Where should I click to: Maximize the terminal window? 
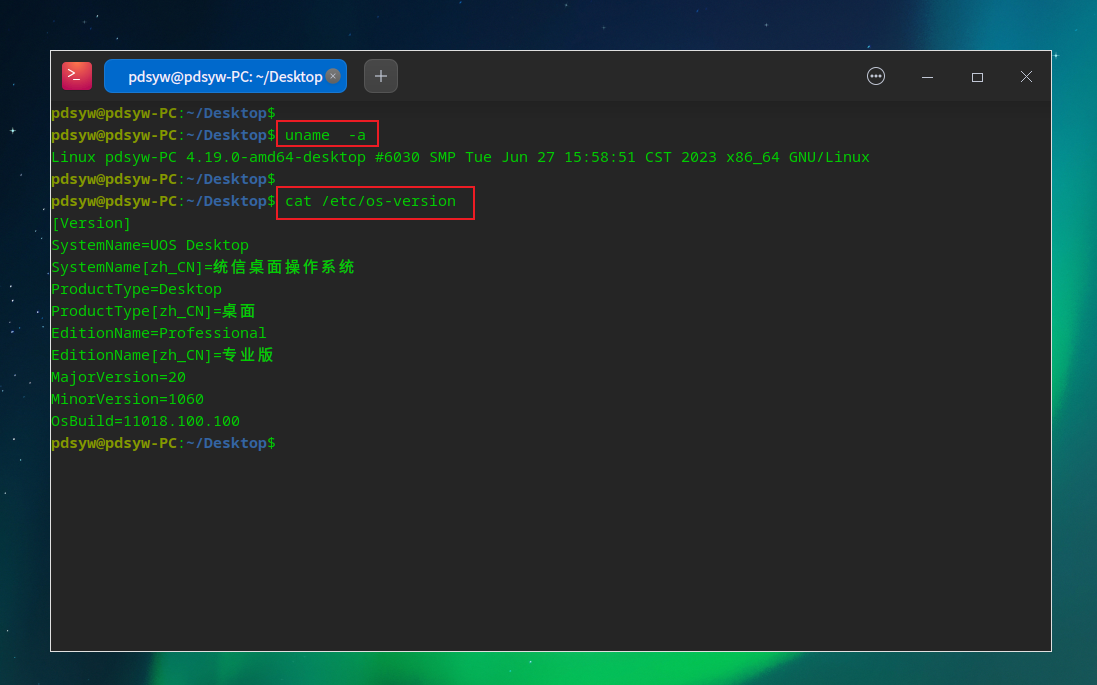tap(977, 77)
